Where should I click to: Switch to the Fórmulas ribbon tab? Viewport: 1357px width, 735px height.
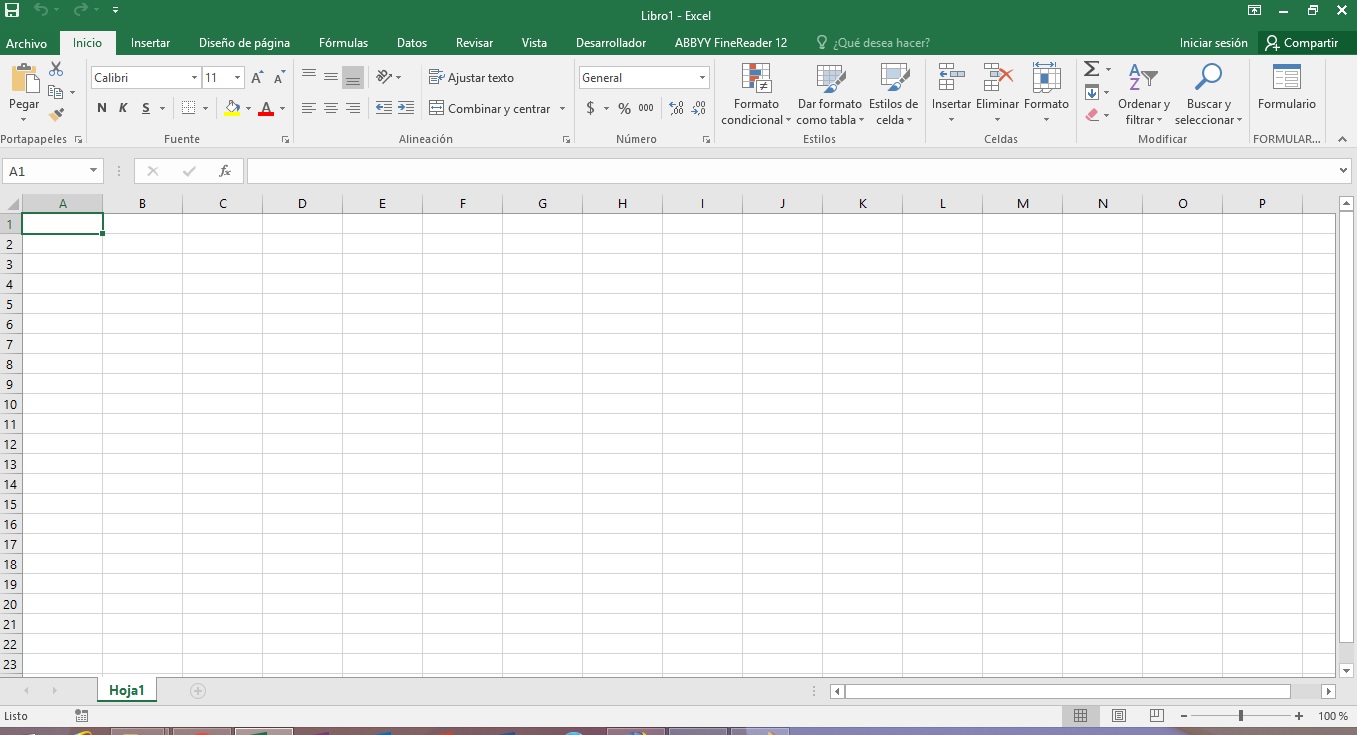tap(343, 42)
